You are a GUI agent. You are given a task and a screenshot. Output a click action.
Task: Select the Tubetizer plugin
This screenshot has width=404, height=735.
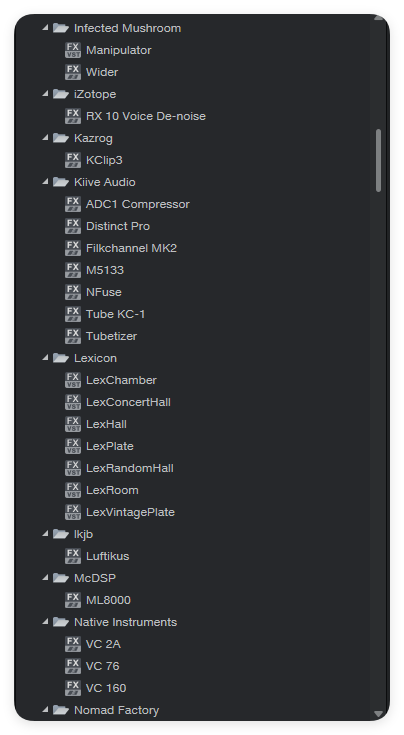click(x=112, y=336)
